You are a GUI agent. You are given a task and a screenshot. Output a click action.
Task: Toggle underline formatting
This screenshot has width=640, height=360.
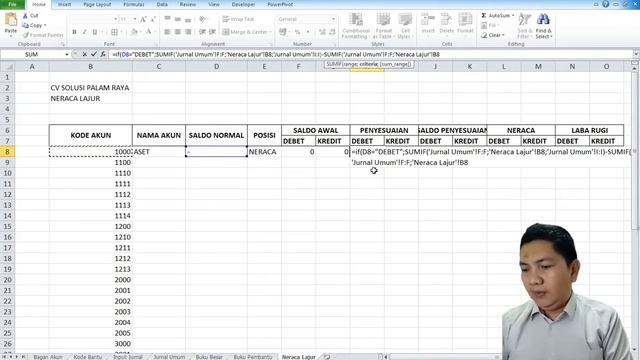pos(95,32)
